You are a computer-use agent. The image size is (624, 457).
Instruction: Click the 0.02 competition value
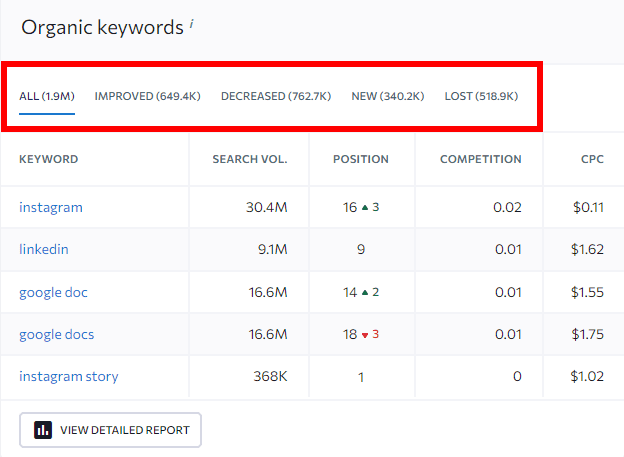[507, 207]
